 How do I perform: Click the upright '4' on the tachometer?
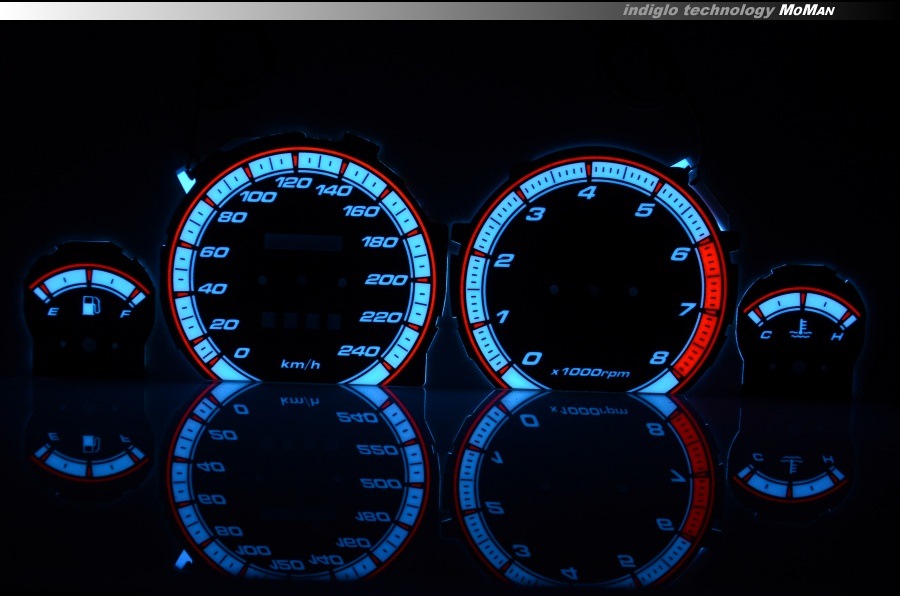[x=587, y=192]
